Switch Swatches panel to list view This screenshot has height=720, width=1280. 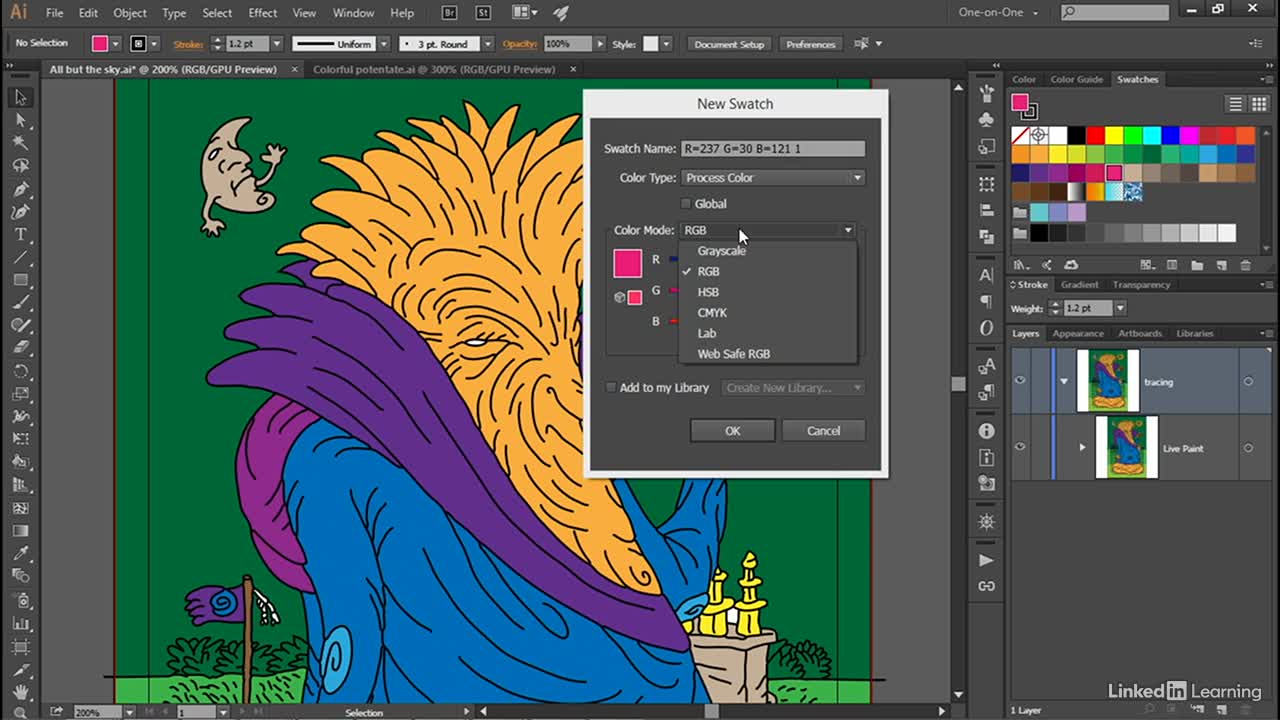1236,104
